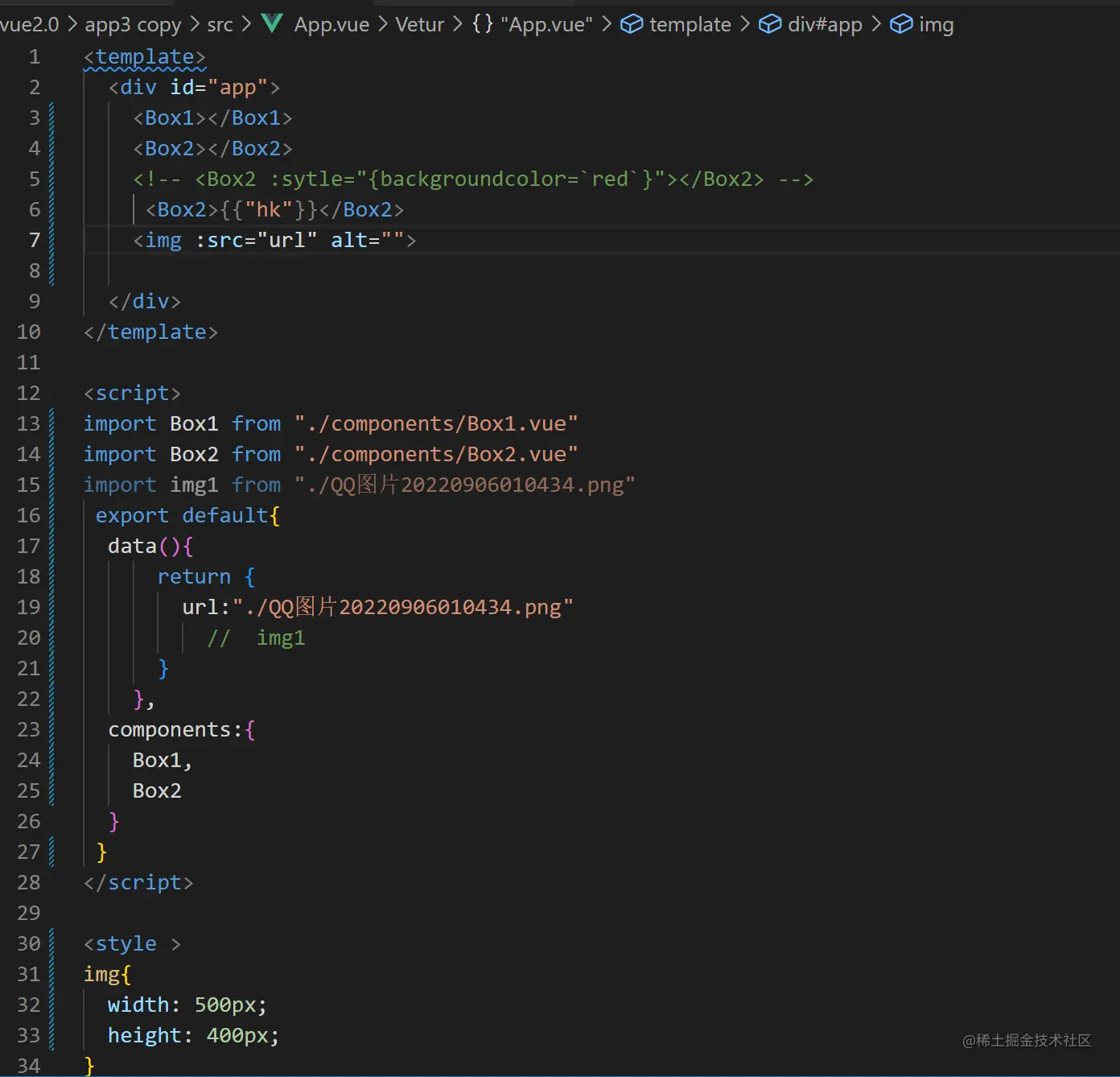Open the src folder breadcrumb
The height and width of the screenshot is (1077, 1120).
point(220,25)
